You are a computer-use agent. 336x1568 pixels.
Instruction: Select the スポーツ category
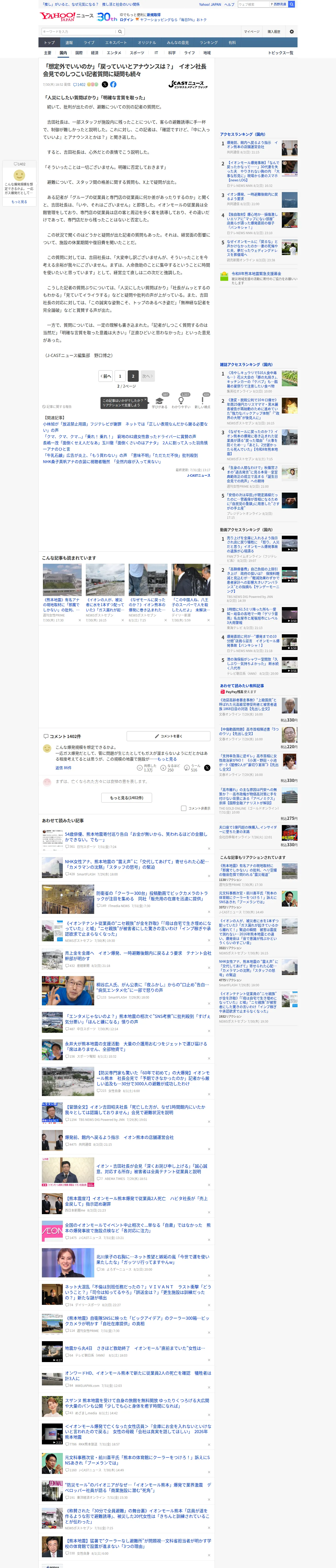(137, 53)
